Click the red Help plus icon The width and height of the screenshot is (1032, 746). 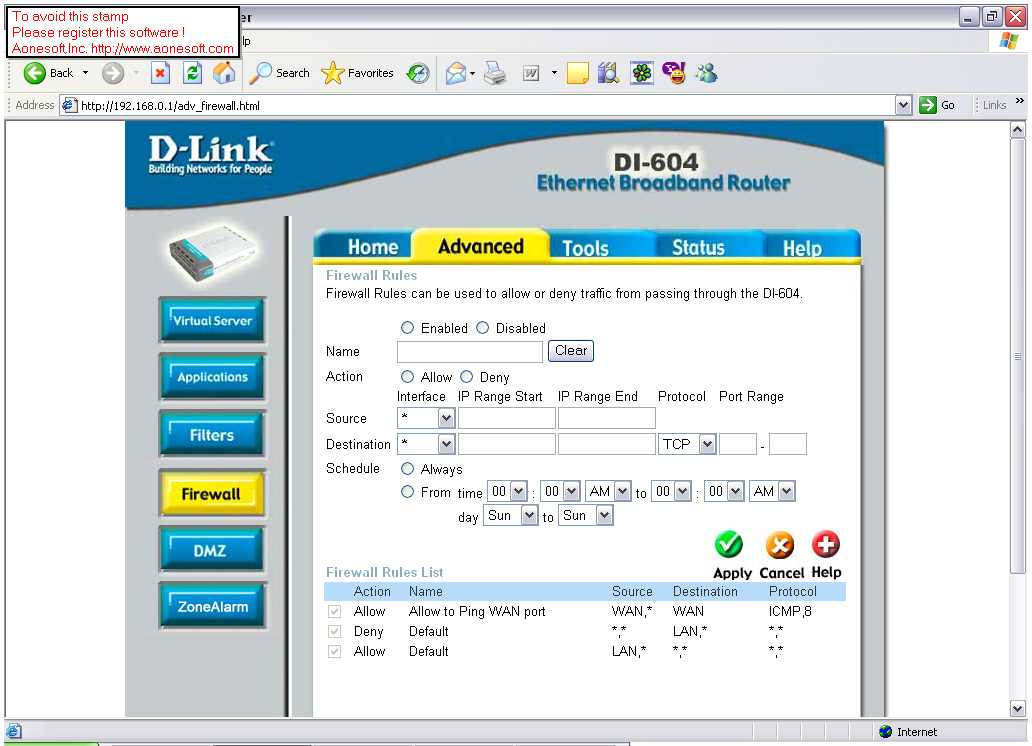click(x=826, y=545)
